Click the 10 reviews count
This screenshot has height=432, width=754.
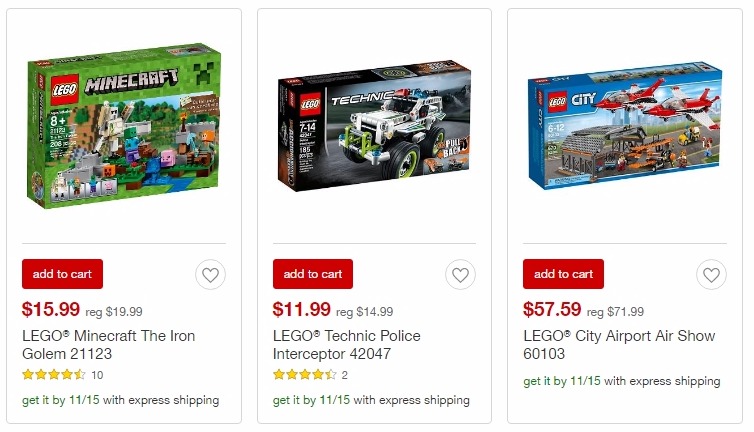97,375
